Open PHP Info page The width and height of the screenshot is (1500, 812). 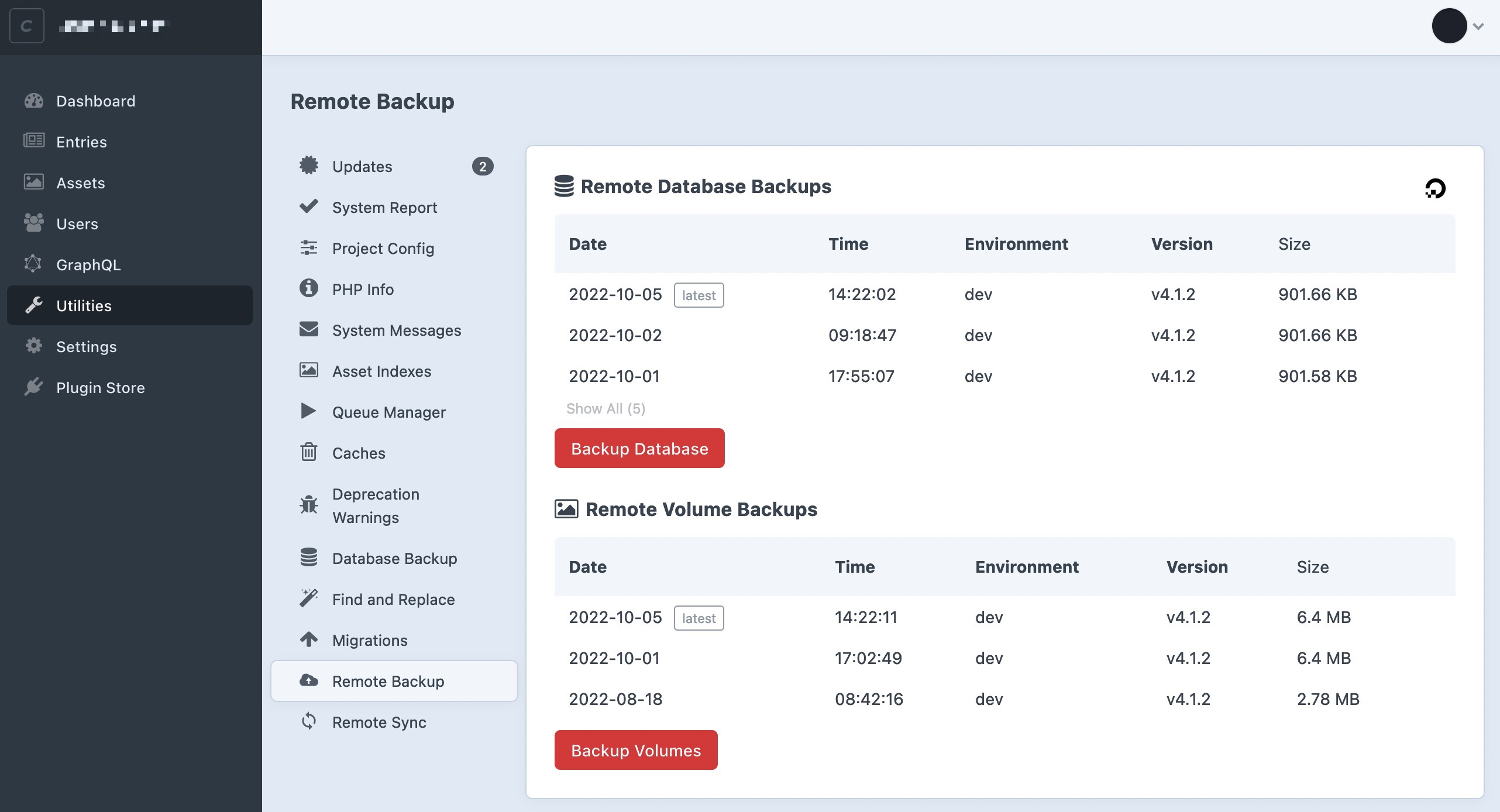(363, 288)
